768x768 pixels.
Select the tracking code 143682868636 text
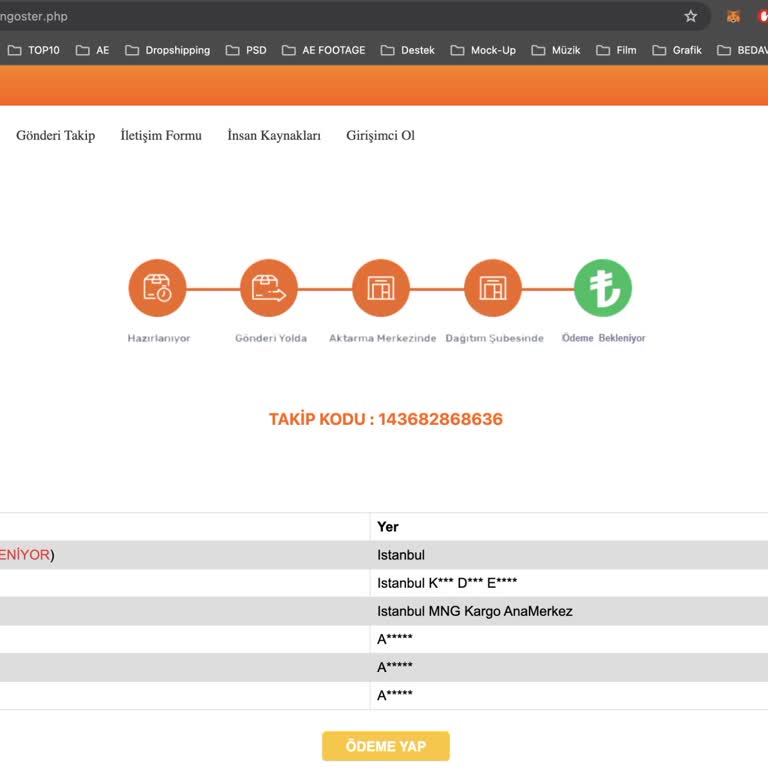coord(440,419)
